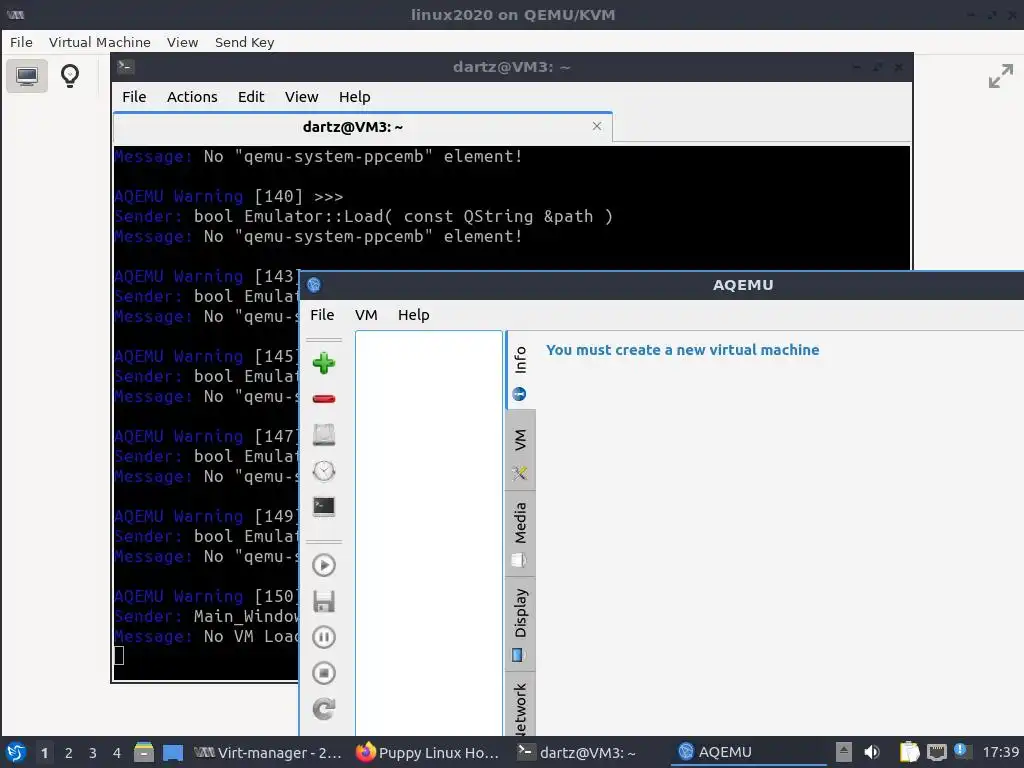
Task: Open the AQEMU File menu
Action: (322, 315)
